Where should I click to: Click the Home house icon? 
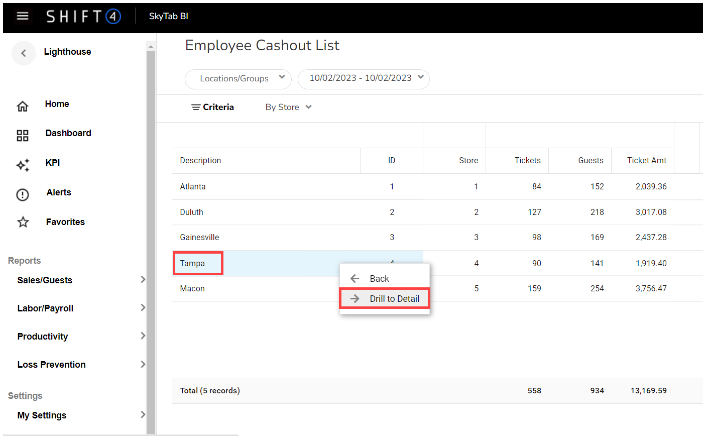[22, 105]
